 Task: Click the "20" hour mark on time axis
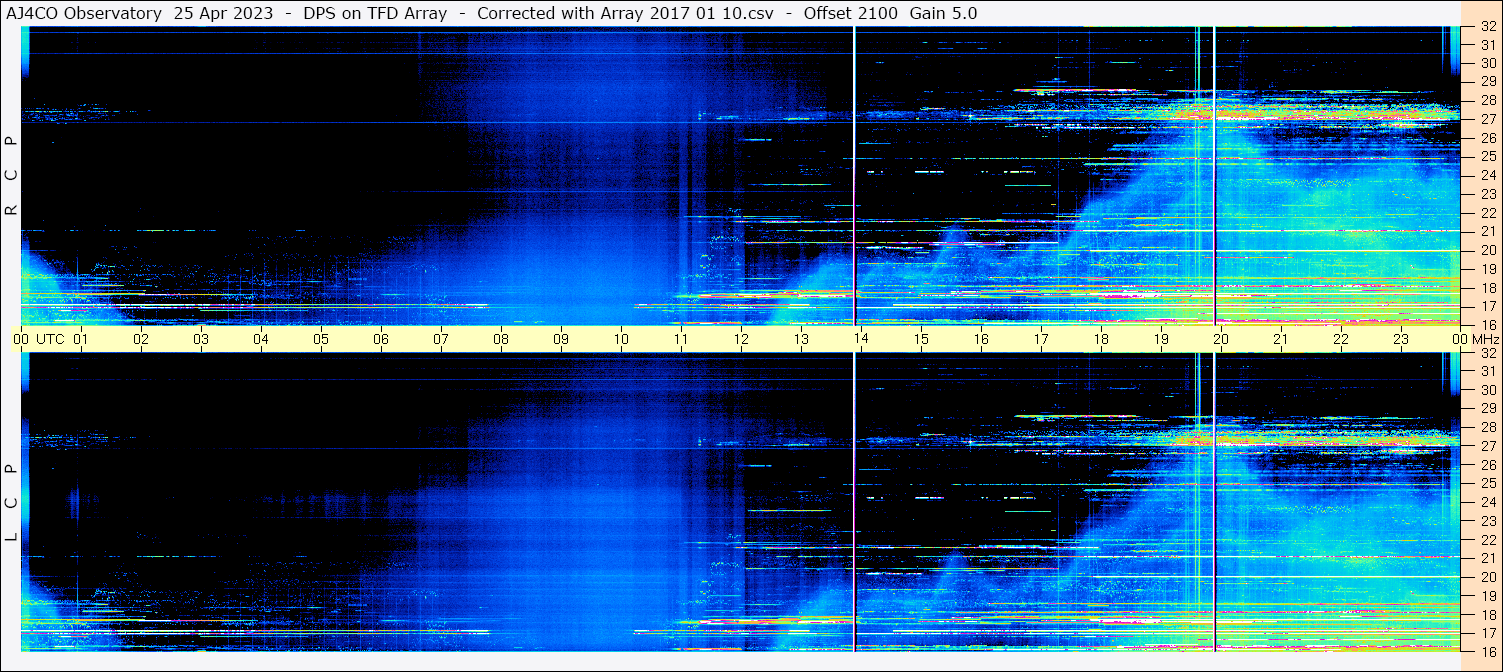[1221, 339]
